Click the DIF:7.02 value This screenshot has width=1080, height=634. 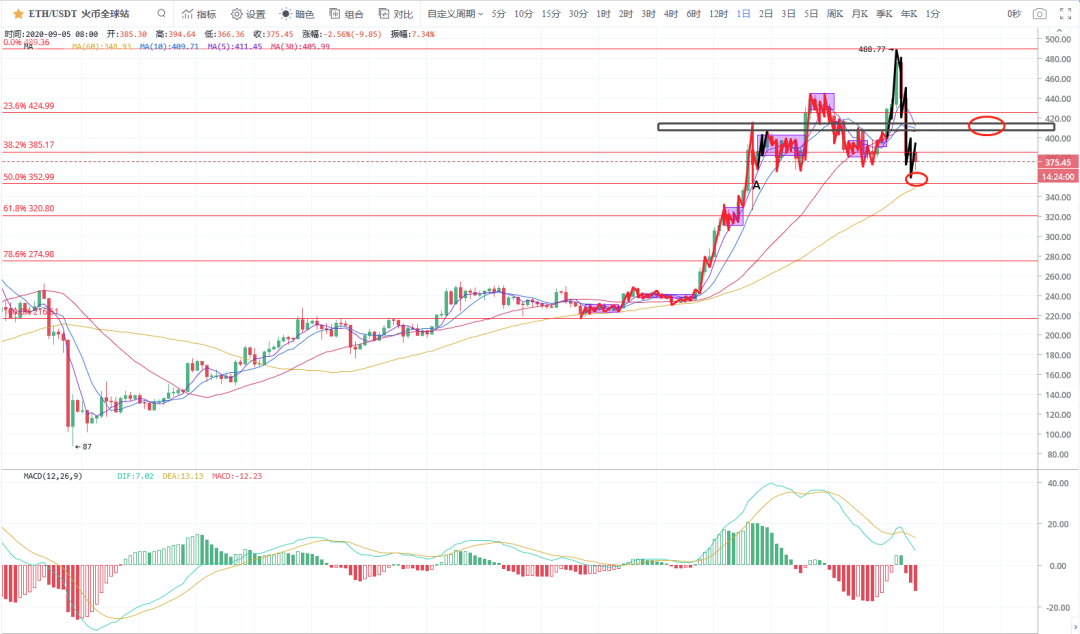coord(136,476)
